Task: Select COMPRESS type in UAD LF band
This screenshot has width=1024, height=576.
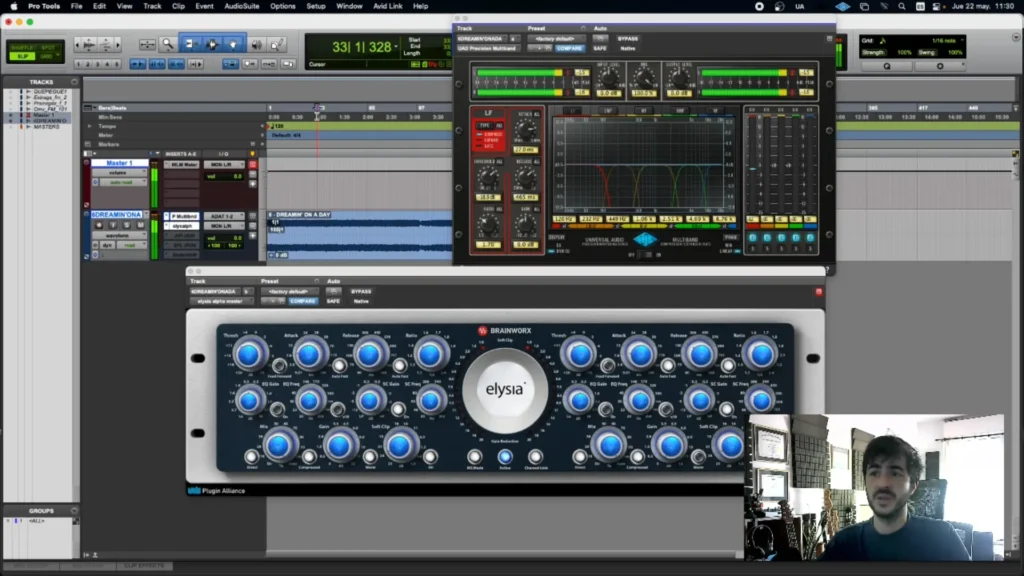Action: point(491,135)
